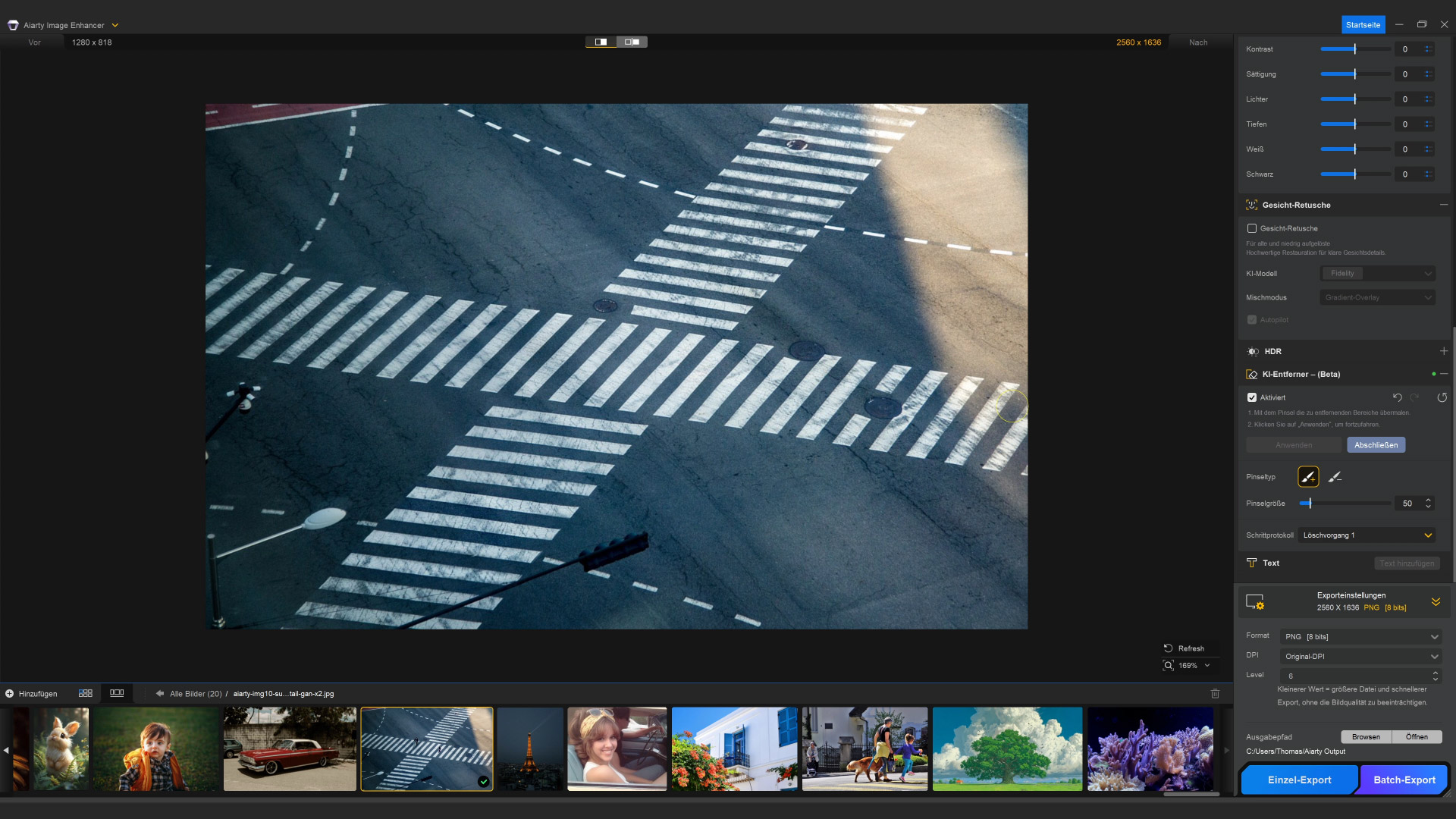The height and width of the screenshot is (819, 1456).
Task: Select the Vor tab label
Action: tap(34, 42)
